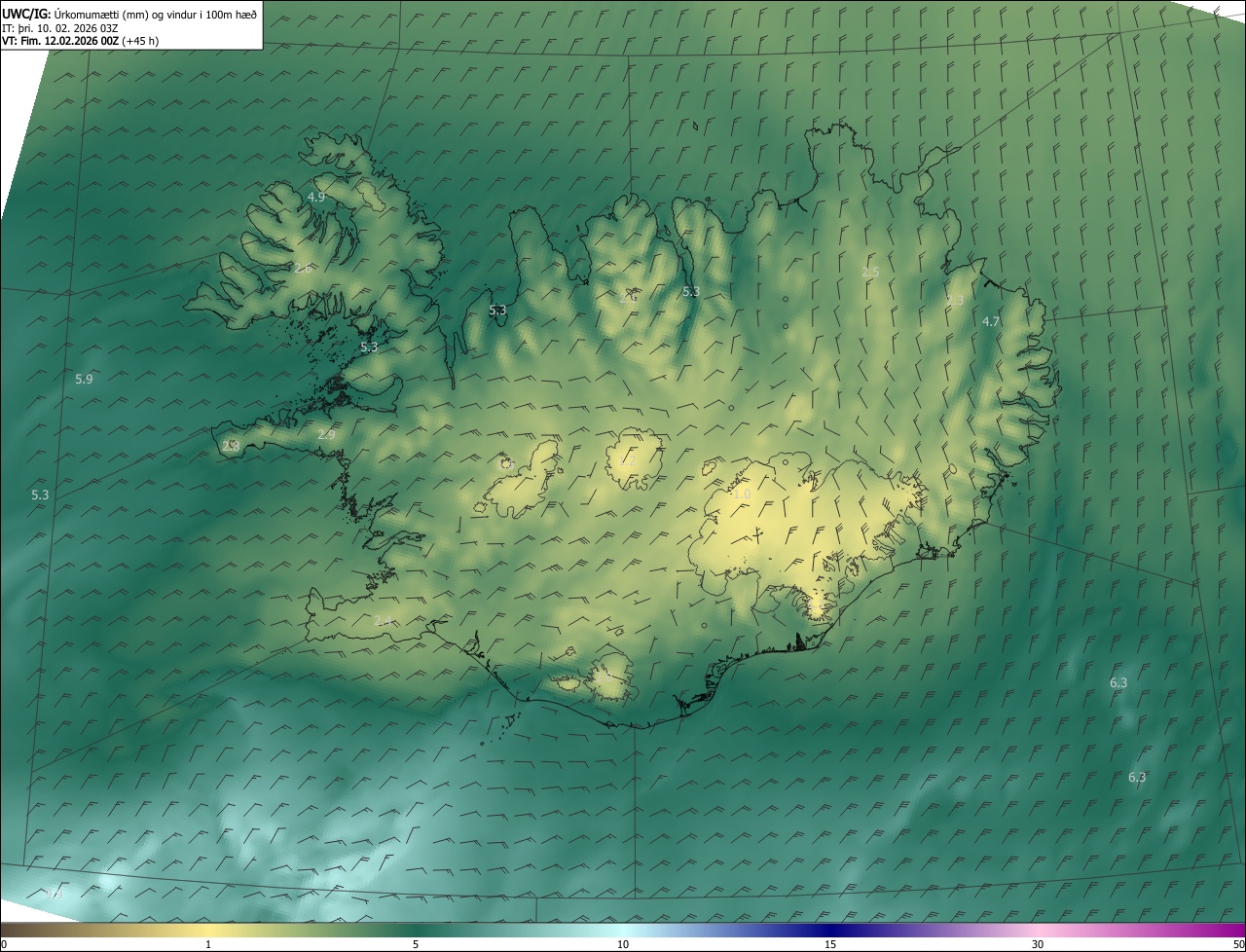Click the color scale tick label 5
This screenshot has width=1246, height=952.
coord(416,944)
